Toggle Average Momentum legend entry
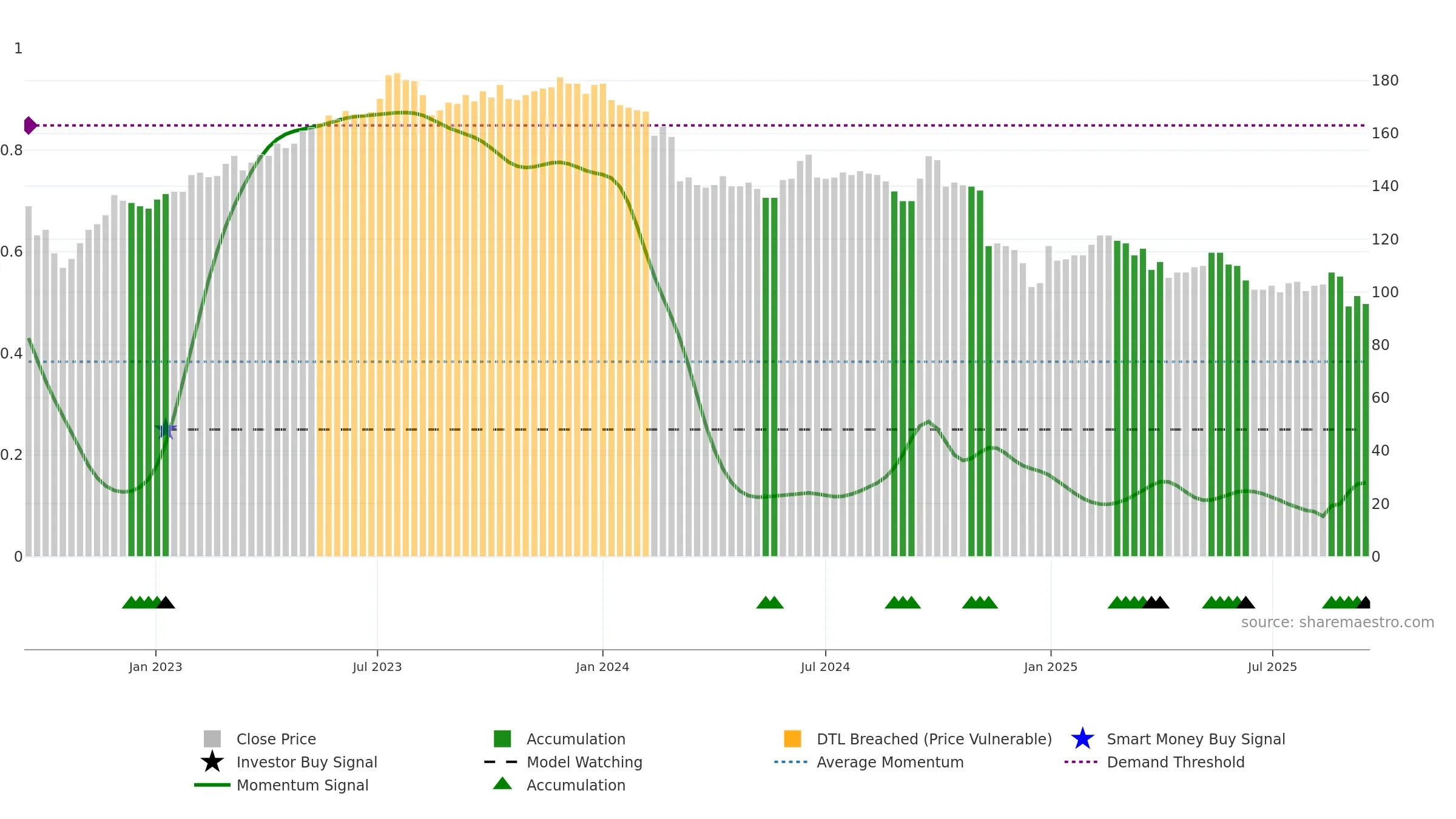This screenshot has height=819, width=1456. pos(890,762)
